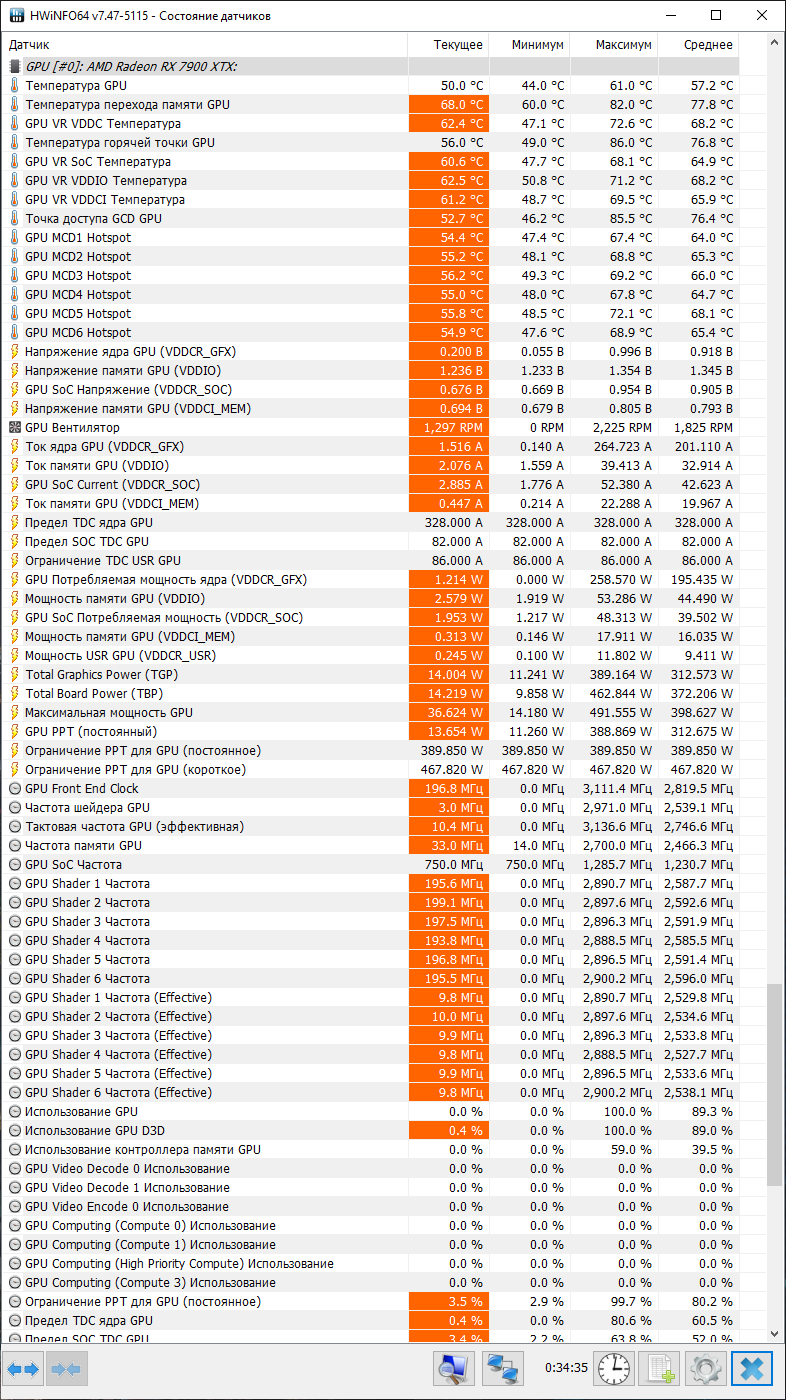The width and height of the screenshot is (786, 1400).
Task: Click thermometer icon beside Температура GPU
Action: point(15,86)
